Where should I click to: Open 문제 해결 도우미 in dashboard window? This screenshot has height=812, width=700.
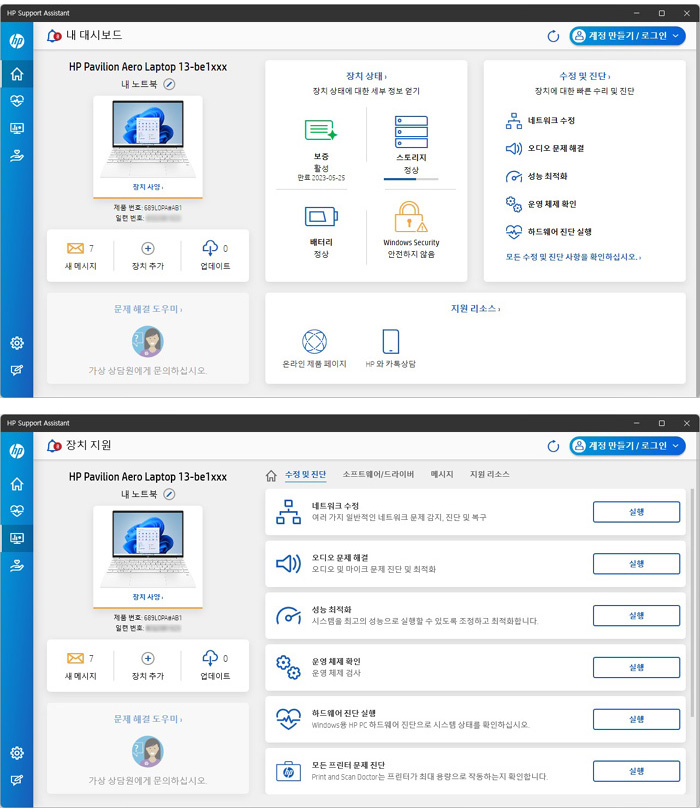coord(148,309)
